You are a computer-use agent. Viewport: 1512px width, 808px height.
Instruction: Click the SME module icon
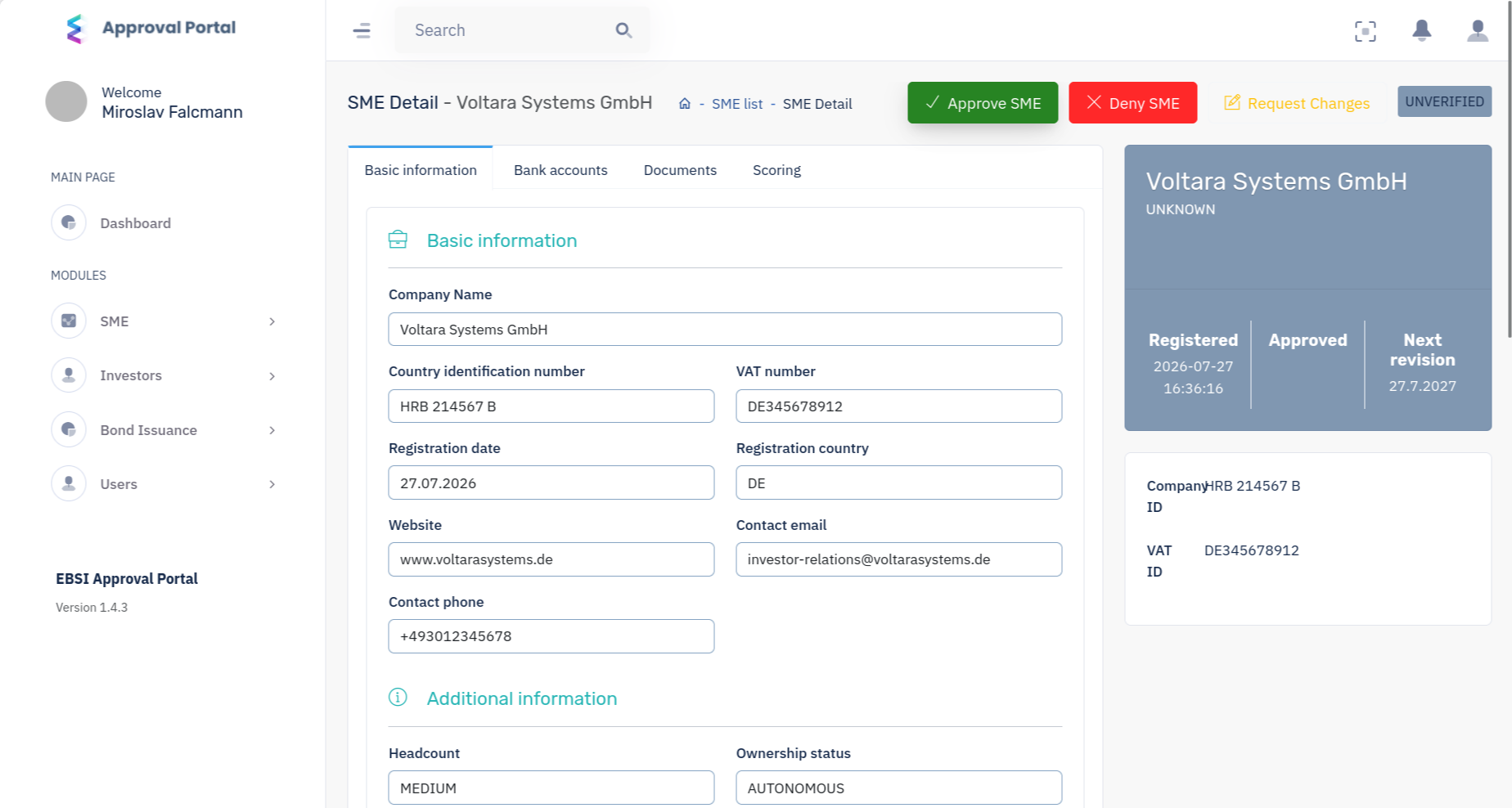pos(69,321)
